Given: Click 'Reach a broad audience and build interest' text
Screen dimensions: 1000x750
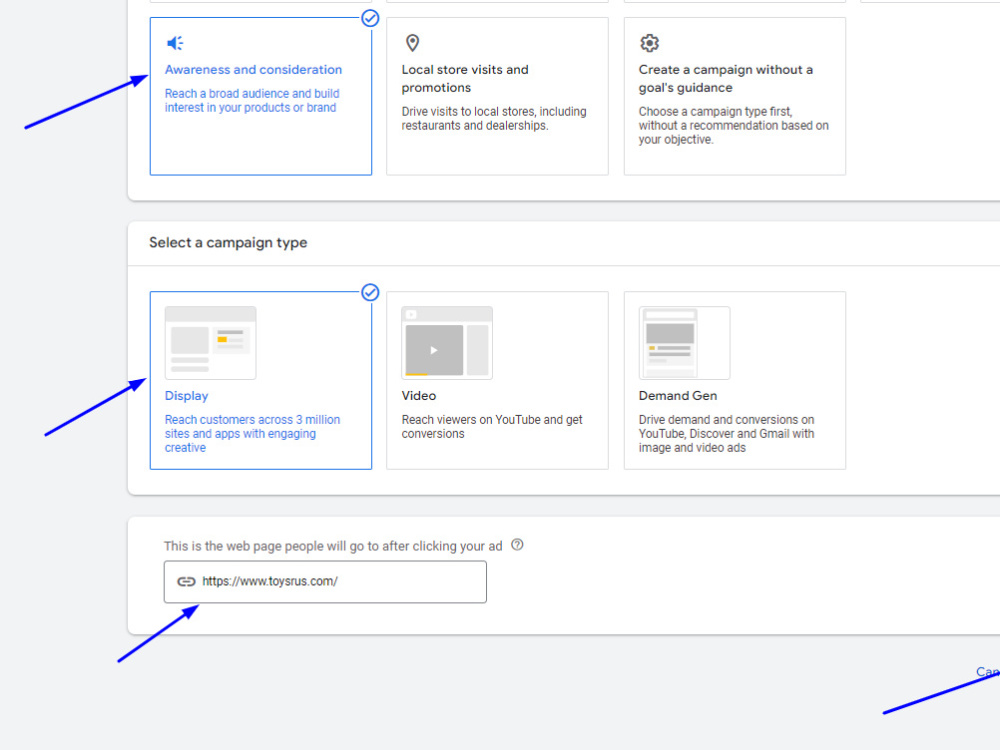Looking at the screenshot, I should coord(252,101).
